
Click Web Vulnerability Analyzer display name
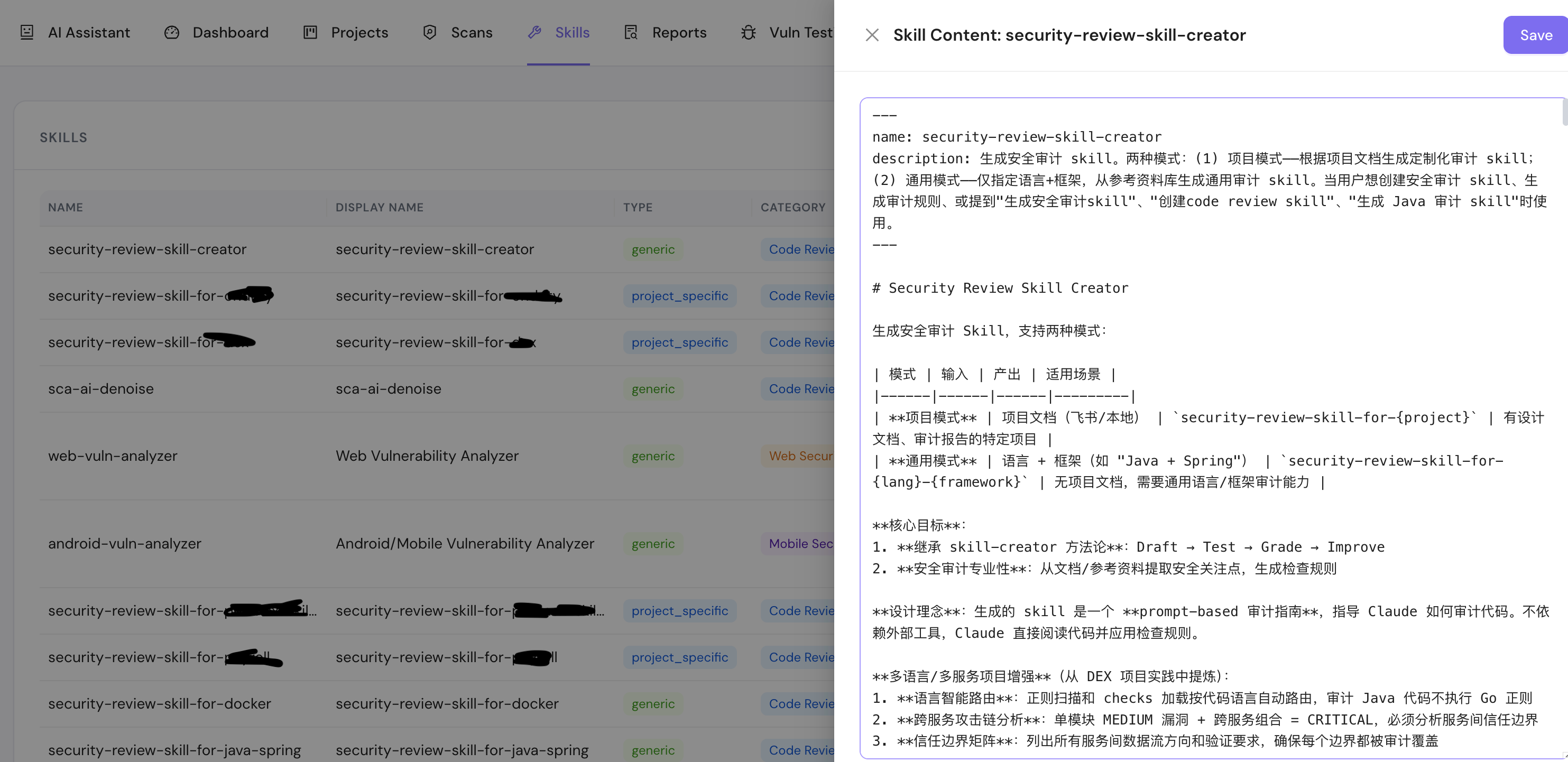tap(427, 456)
